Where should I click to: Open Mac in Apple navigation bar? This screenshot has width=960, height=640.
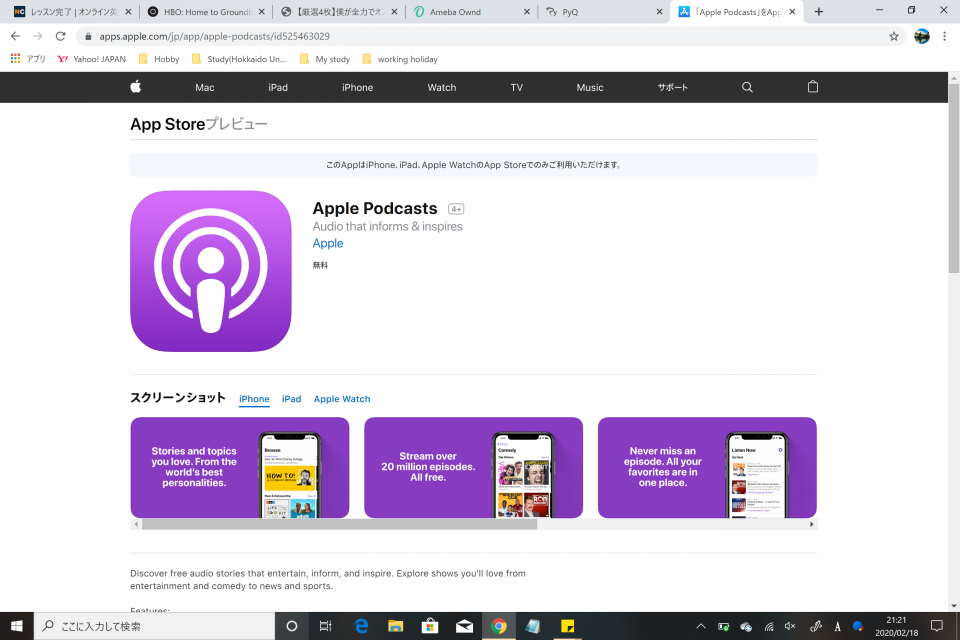(x=204, y=88)
